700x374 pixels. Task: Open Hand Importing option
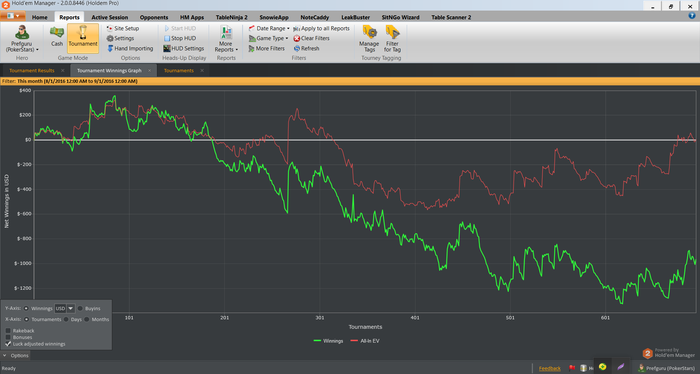tap(130, 48)
